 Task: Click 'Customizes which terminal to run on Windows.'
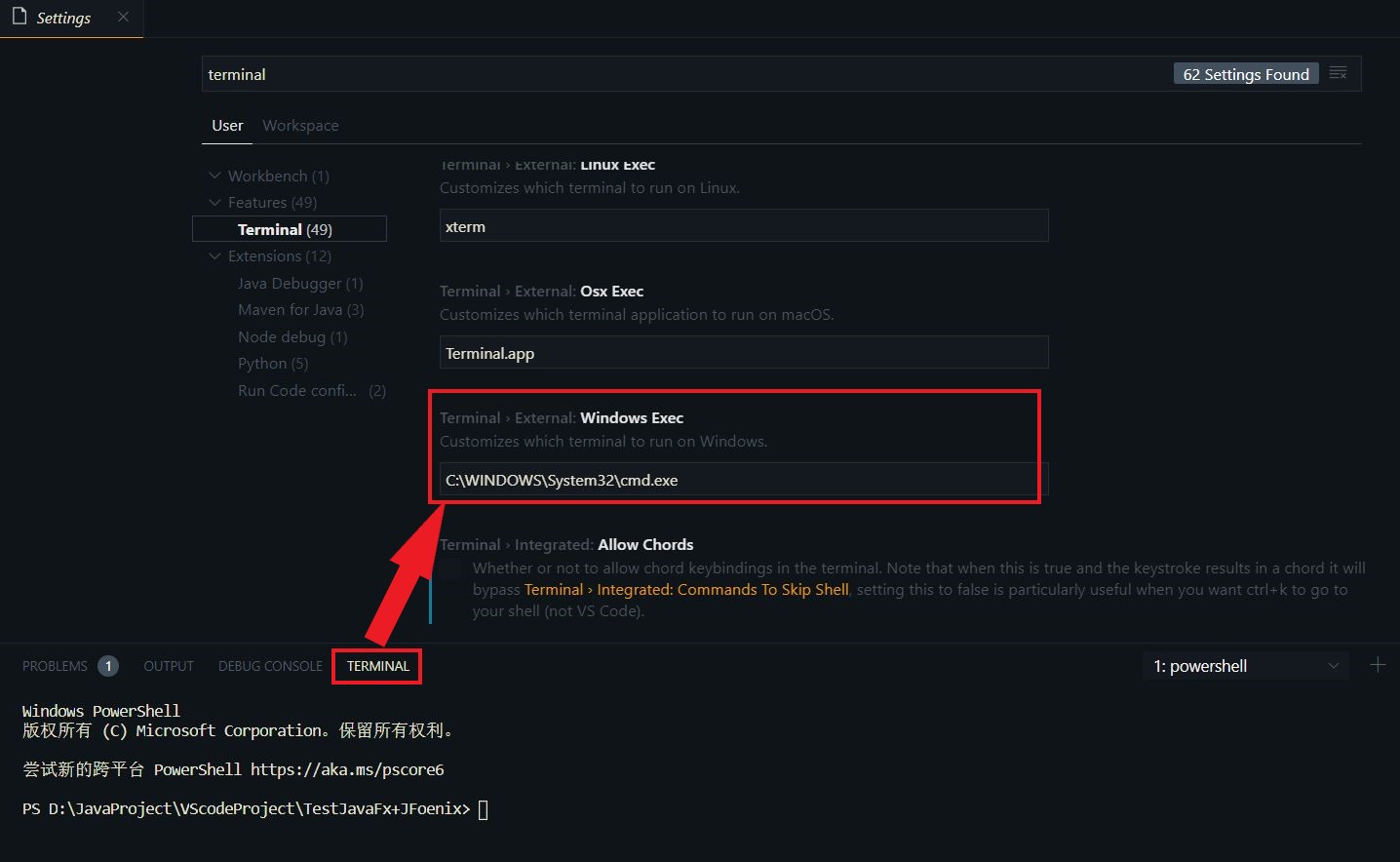603,442
